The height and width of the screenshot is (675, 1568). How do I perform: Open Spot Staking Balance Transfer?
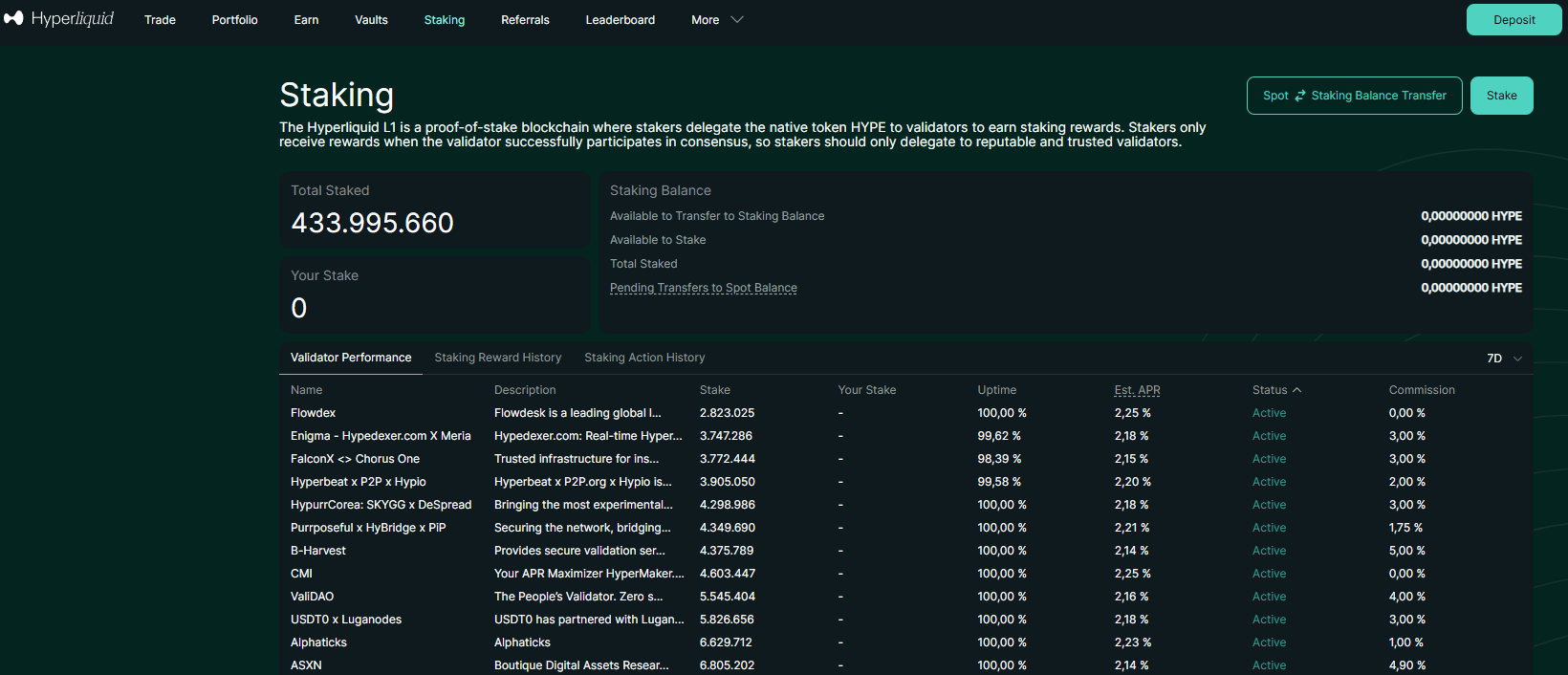[x=1354, y=96]
